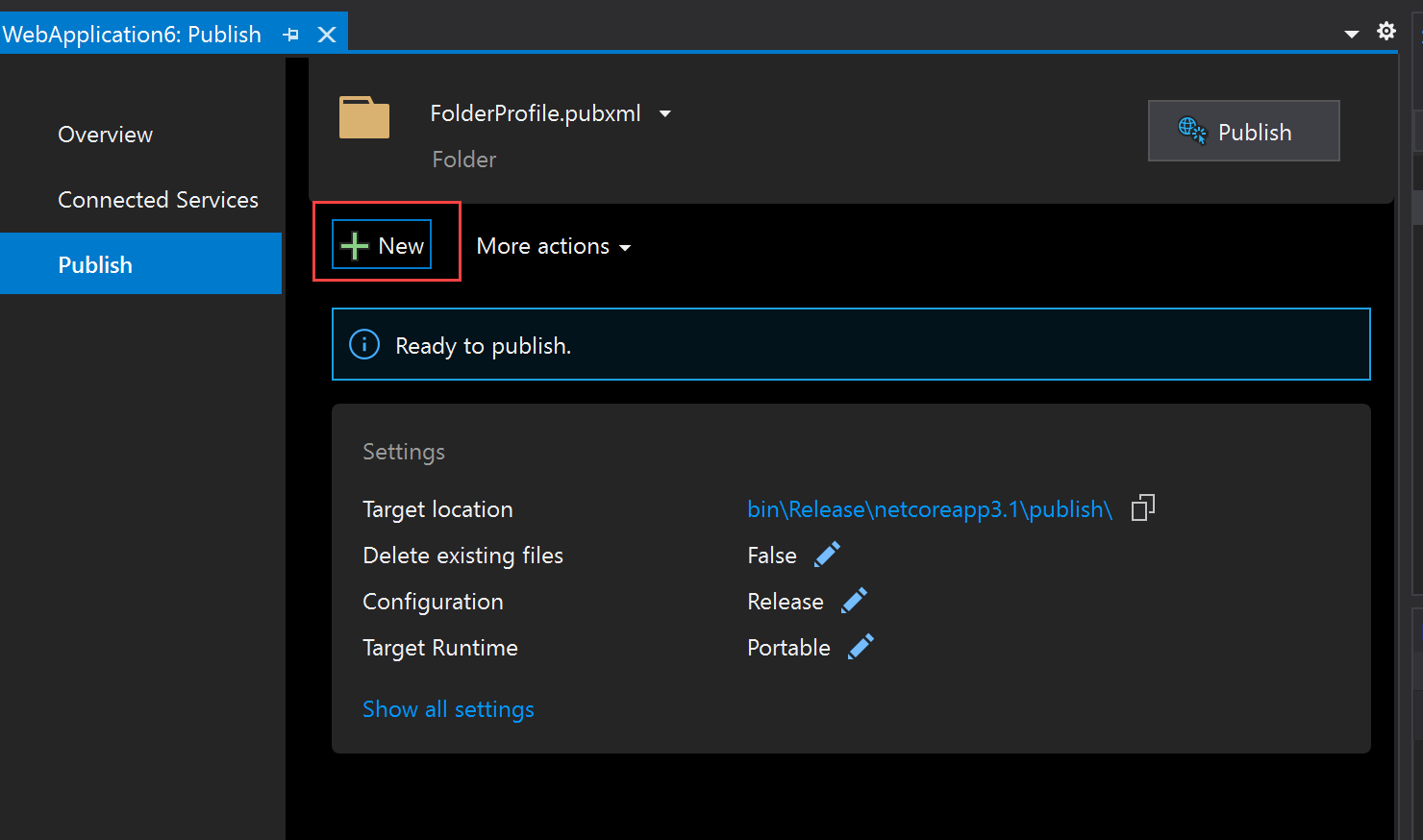Switch to the Overview tab
The width and height of the screenshot is (1423, 840).
click(105, 135)
